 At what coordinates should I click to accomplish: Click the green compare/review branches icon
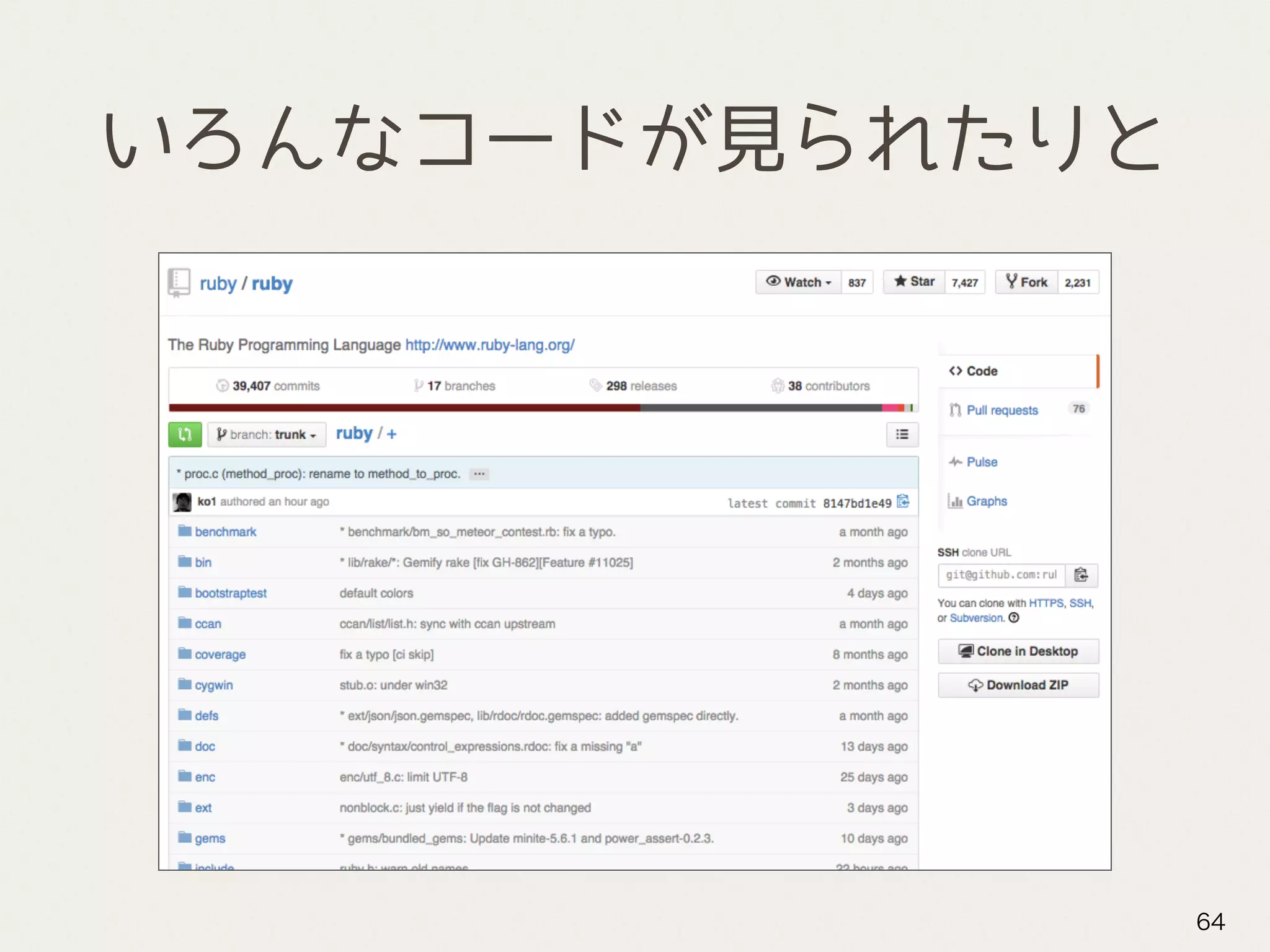(x=185, y=434)
